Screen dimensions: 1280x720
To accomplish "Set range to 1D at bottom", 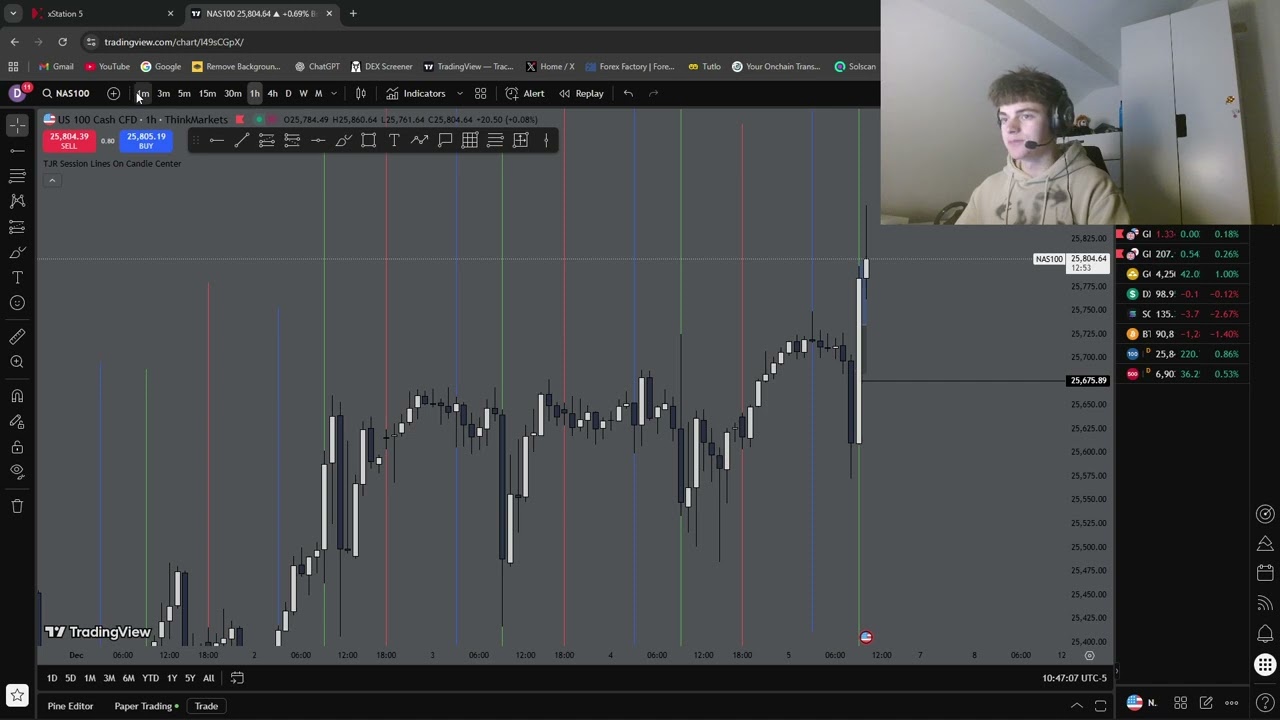I will point(52,678).
